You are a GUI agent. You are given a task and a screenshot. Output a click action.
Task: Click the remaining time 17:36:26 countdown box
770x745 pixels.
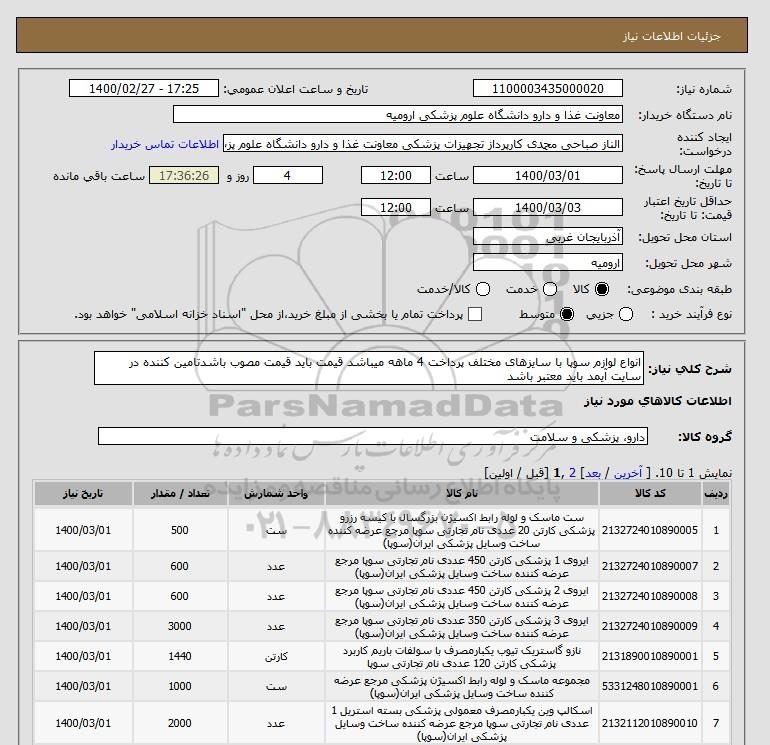coord(181,176)
